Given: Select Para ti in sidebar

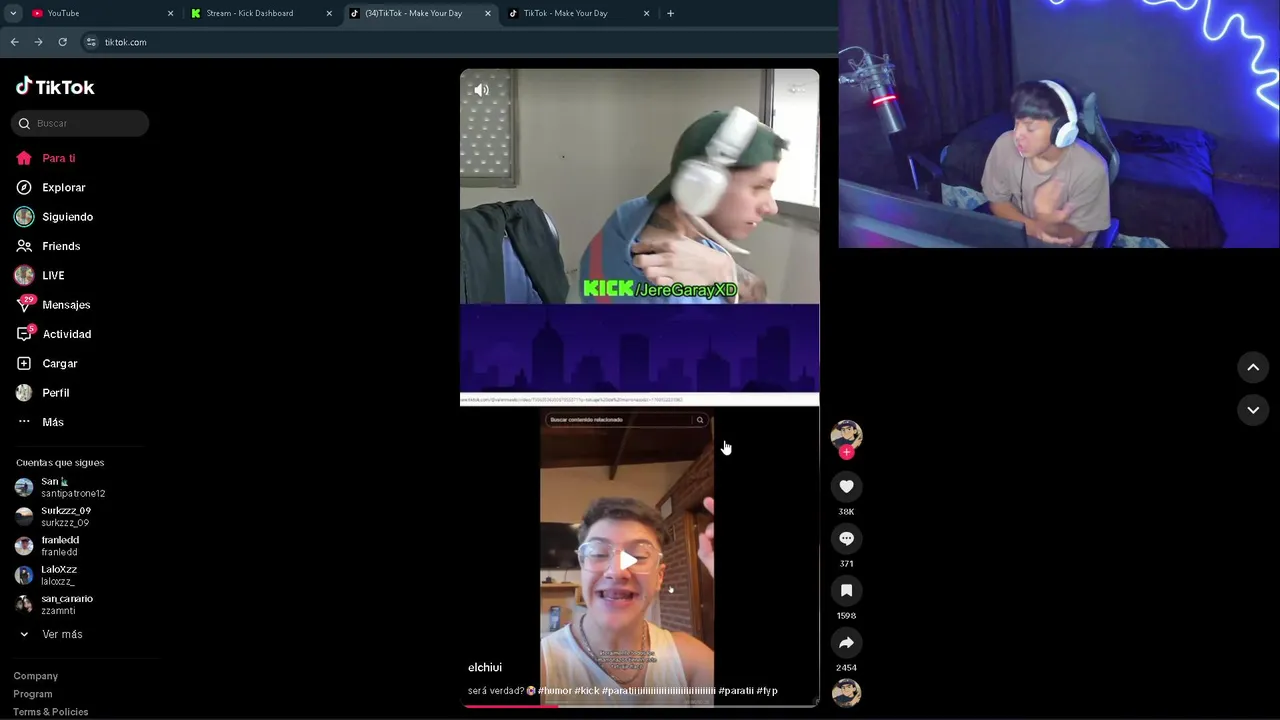Looking at the screenshot, I should pyautogui.click(x=58, y=158).
